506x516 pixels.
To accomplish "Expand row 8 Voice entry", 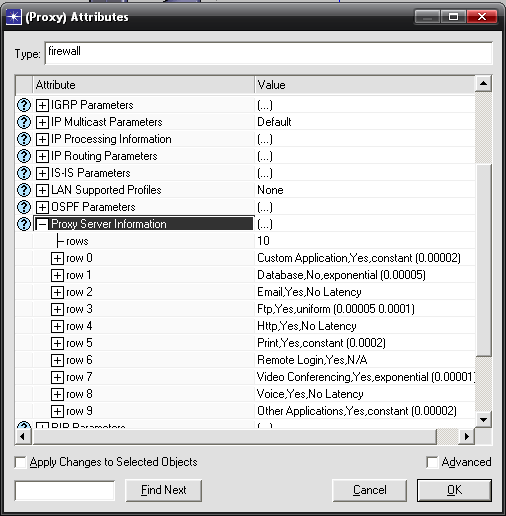I will click(57, 394).
